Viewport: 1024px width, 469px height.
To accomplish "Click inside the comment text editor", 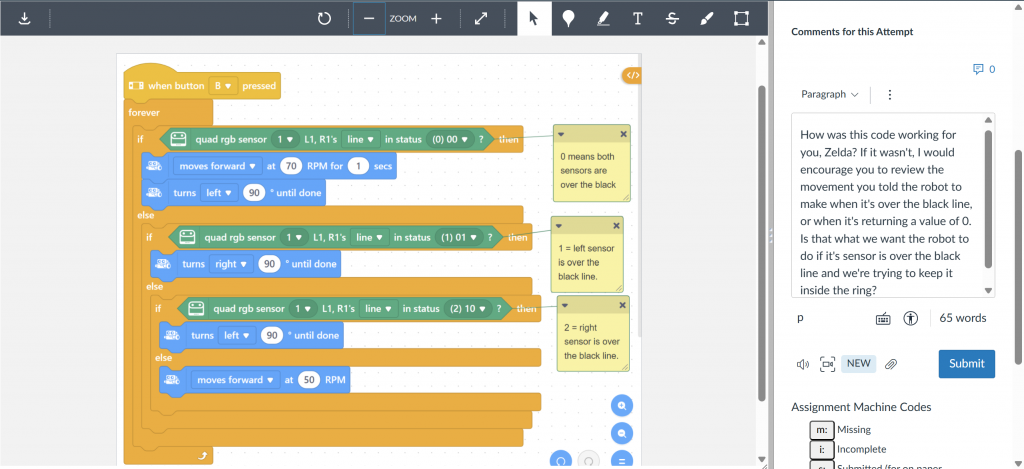I will point(888,205).
